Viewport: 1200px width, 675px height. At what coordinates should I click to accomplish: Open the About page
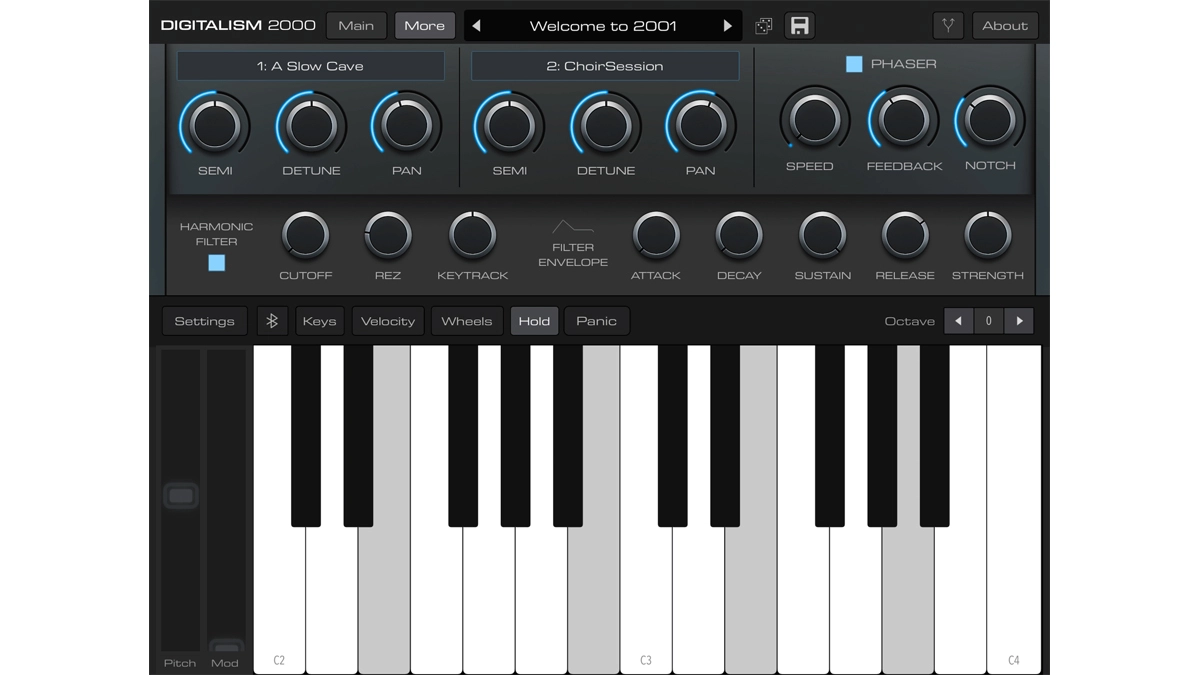(x=1005, y=26)
